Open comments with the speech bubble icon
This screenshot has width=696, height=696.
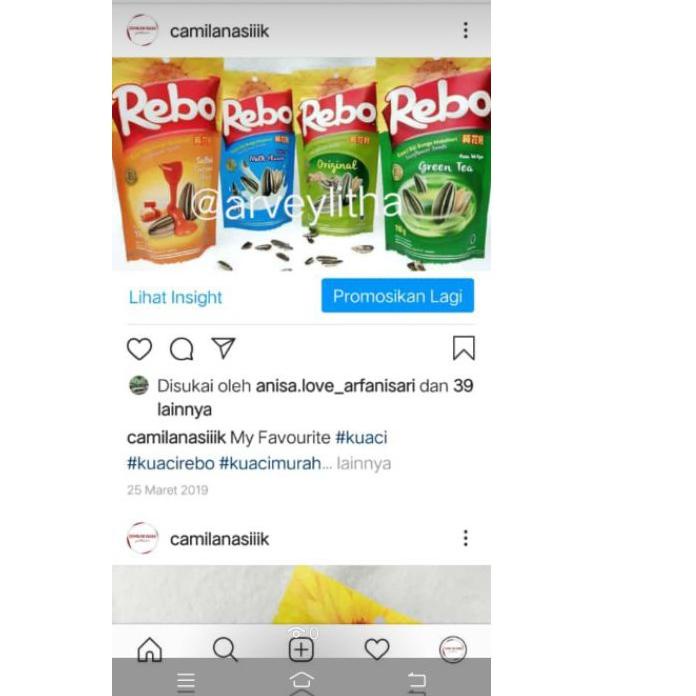pyautogui.click(x=182, y=349)
